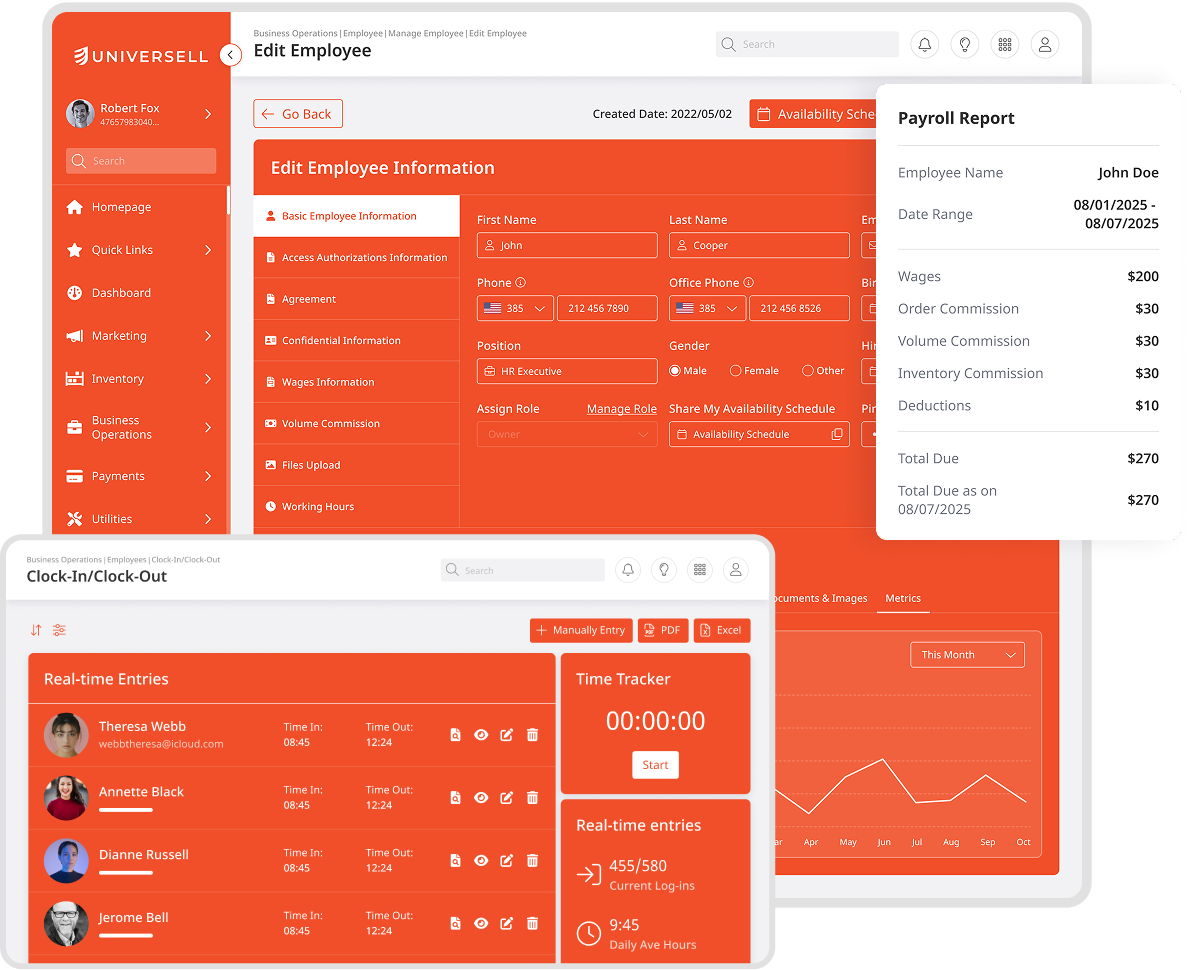Collapse the sidebar with the chevron button
Viewport: 1194px width, 970px height.
click(x=231, y=55)
